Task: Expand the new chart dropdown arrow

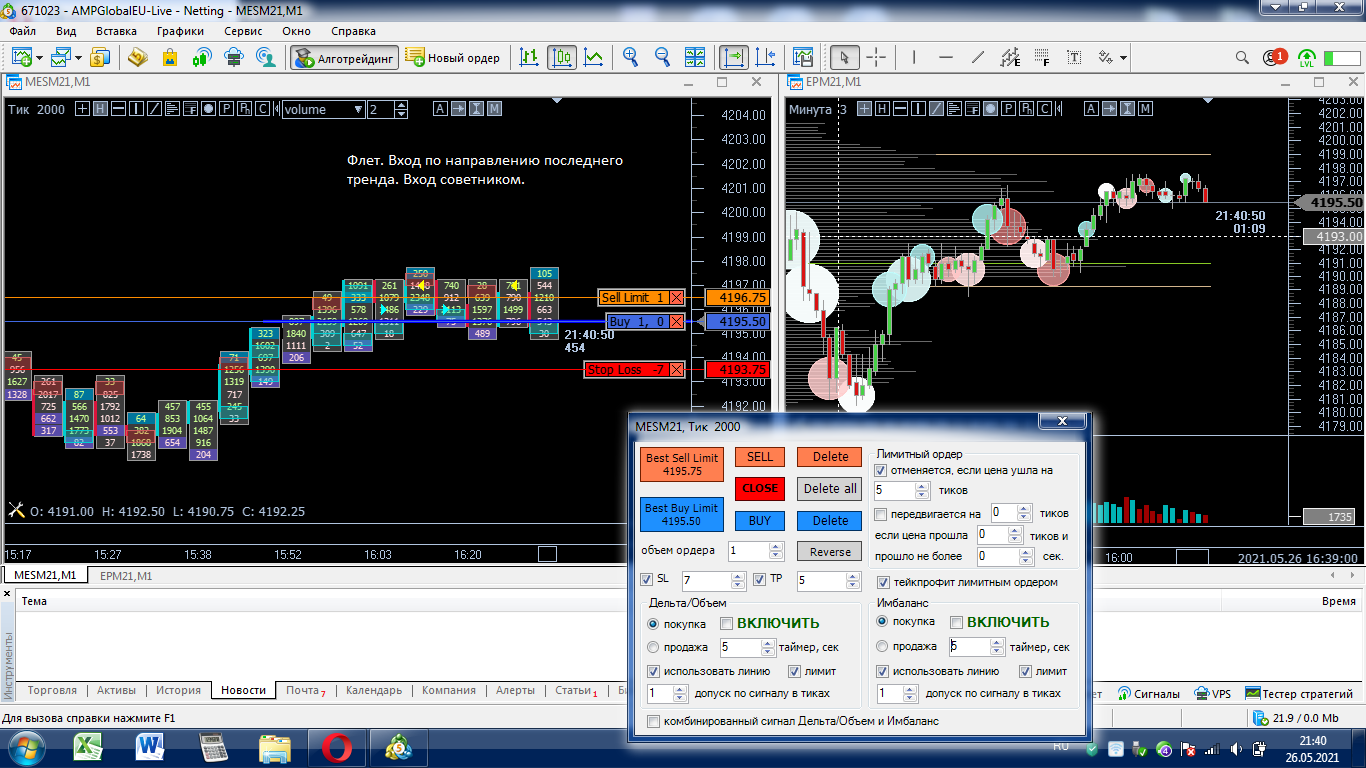Action: pyautogui.click(x=39, y=58)
